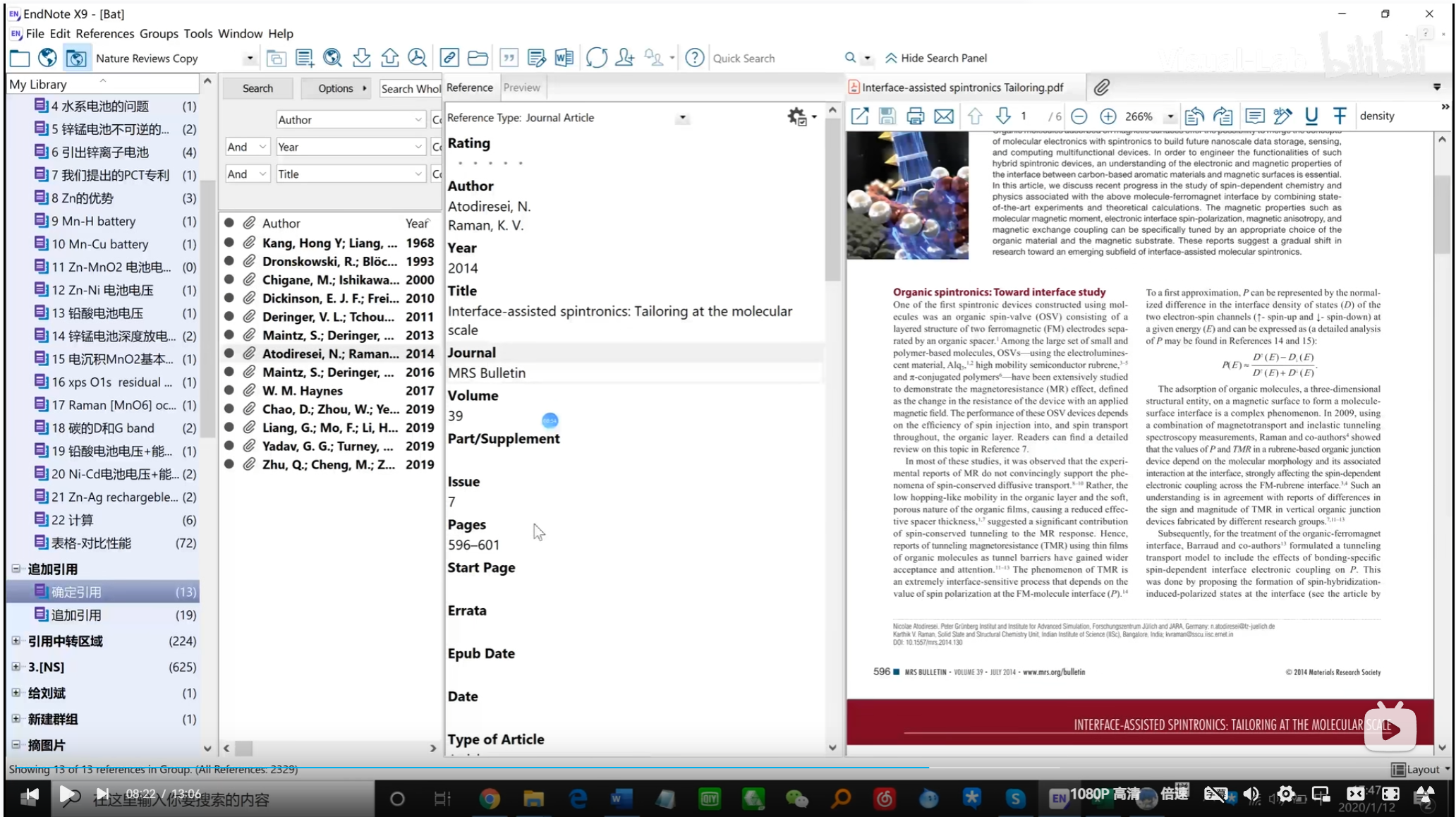Click Find Full Text icon
The height and width of the screenshot is (817, 1456).
pyautogui.click(x=418, y=58)
